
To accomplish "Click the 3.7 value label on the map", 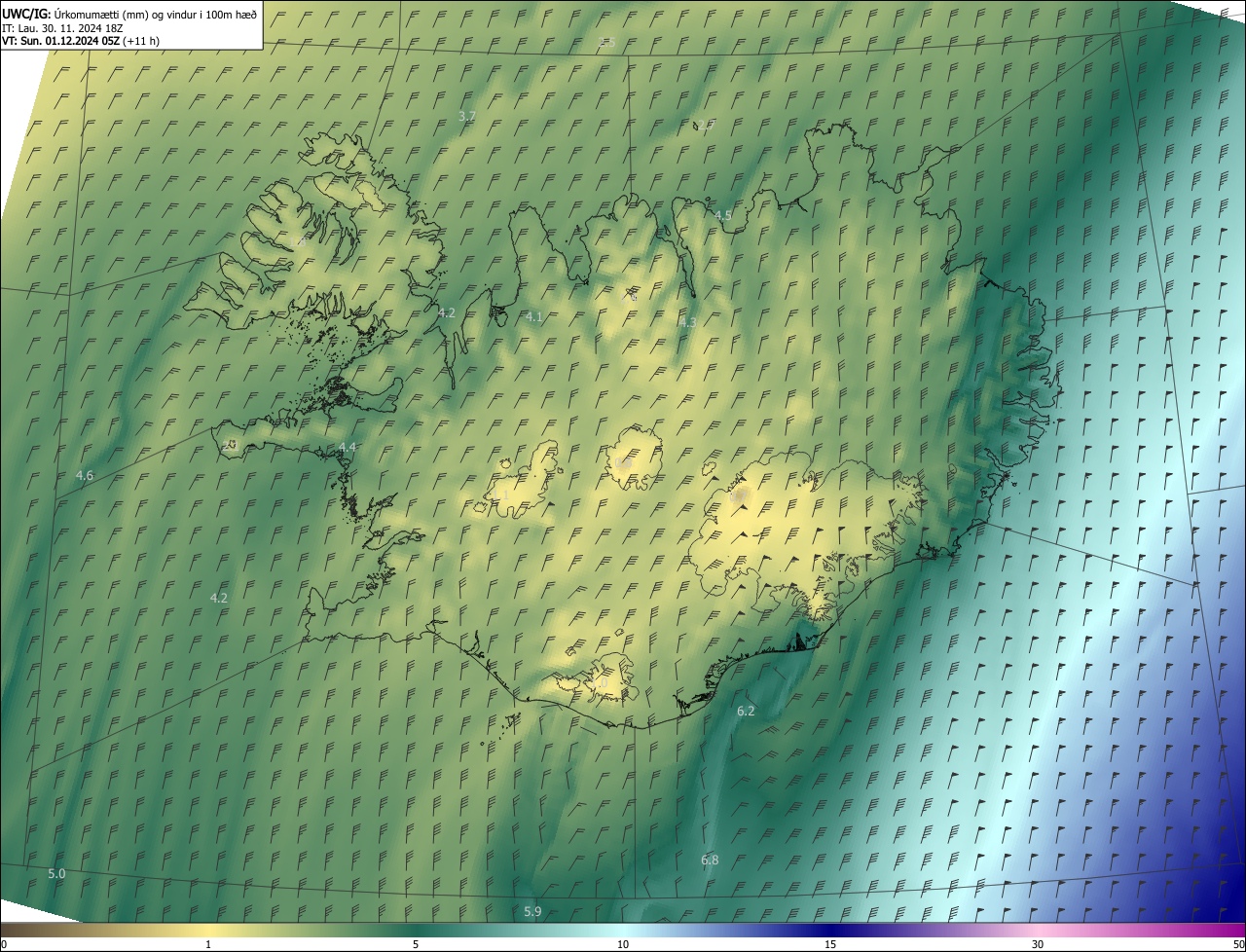I will click(x=466, y=116).
